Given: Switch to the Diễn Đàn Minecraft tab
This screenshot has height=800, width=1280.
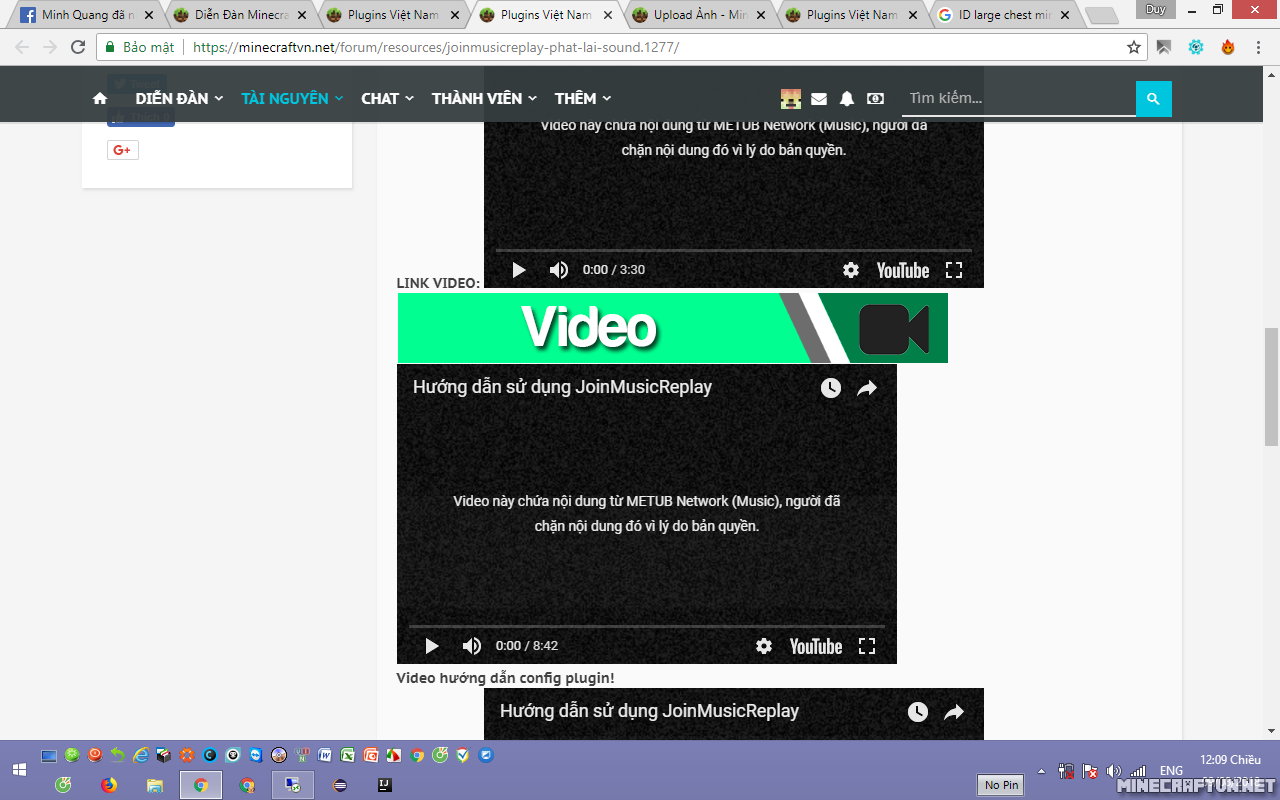Looking at the screenshot, I should pos(241,15).
